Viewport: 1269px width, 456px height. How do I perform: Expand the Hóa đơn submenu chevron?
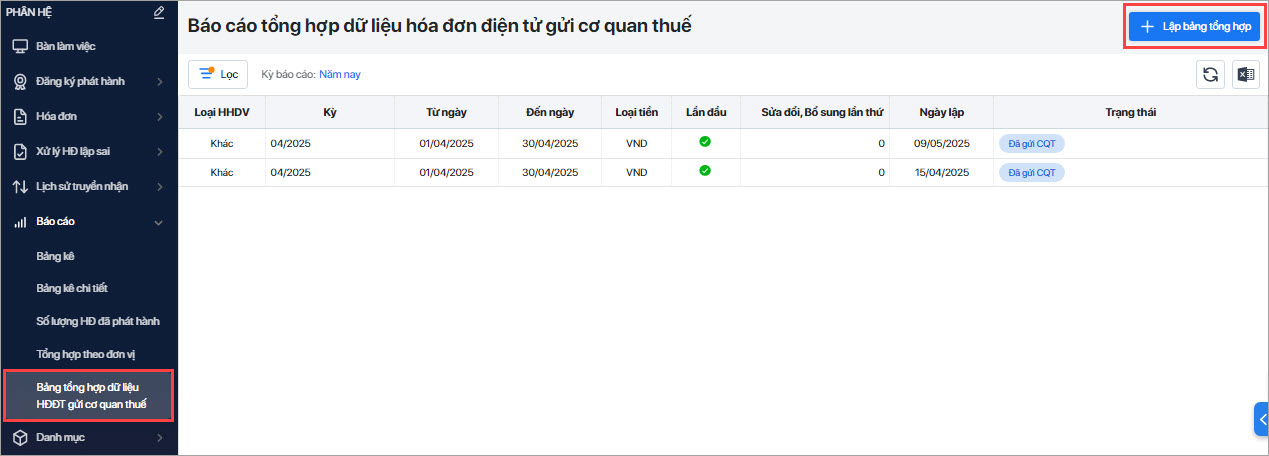coord(159,117)
